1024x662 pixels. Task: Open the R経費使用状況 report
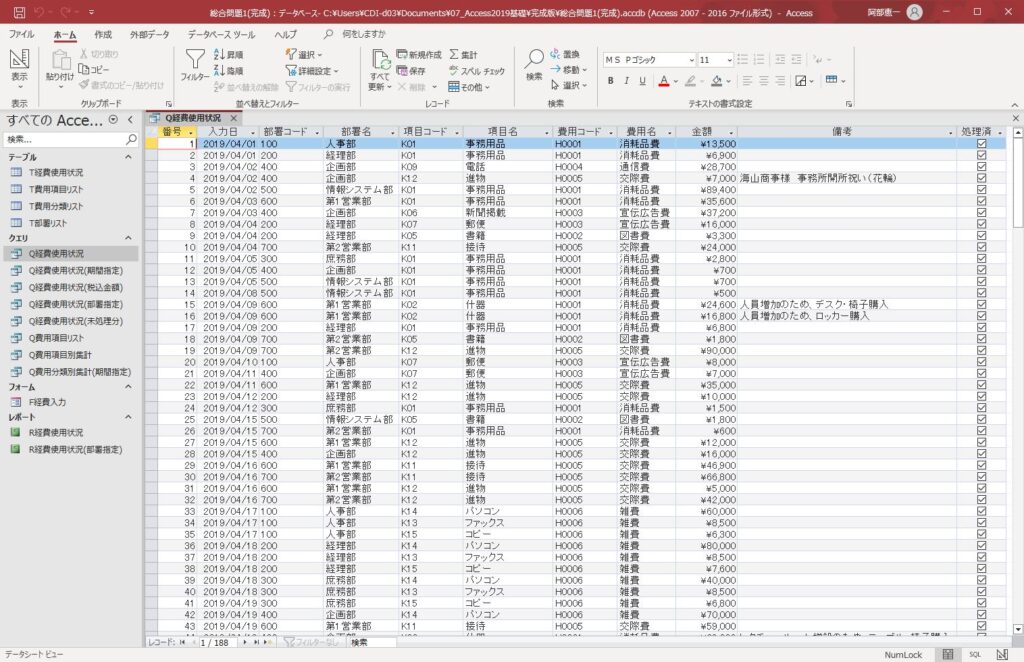56,433
